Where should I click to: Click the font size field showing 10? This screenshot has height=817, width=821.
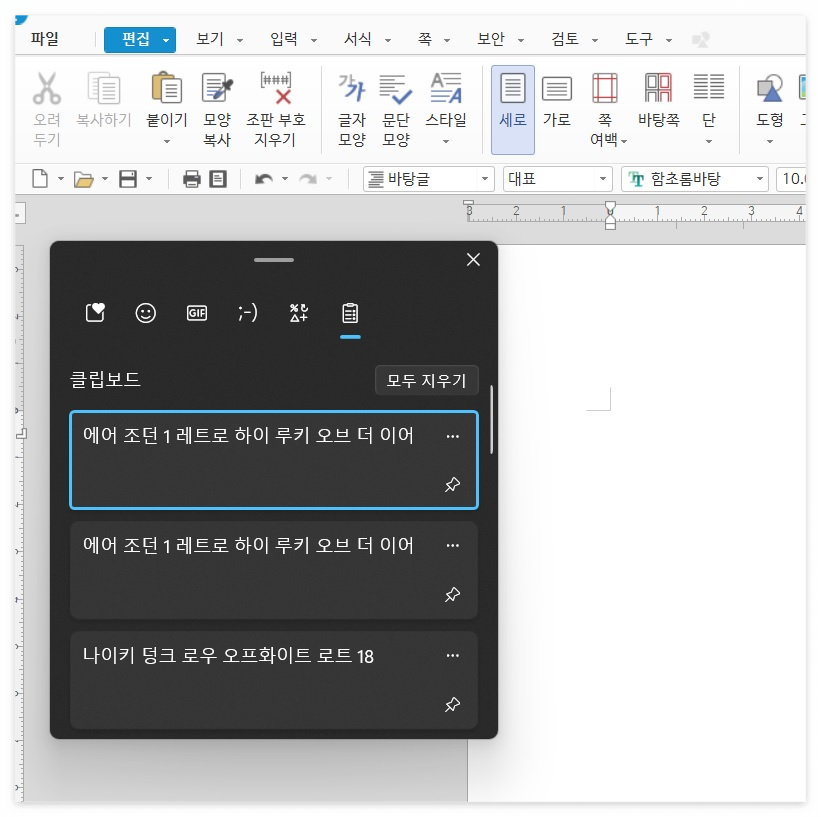791,179
